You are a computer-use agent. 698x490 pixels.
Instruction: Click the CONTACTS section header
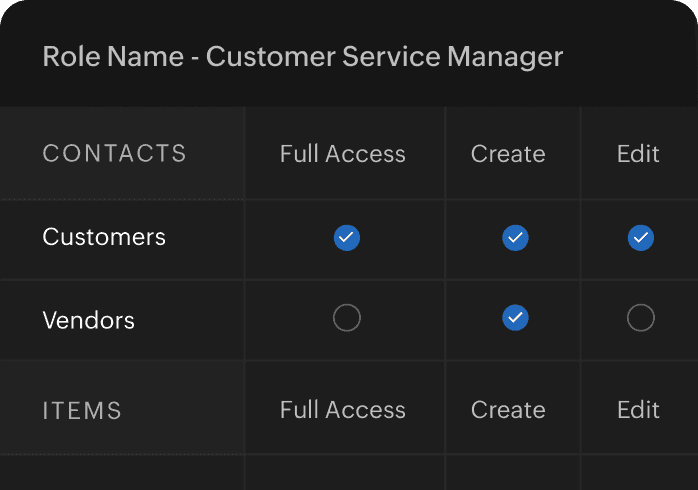pos(114,154)
